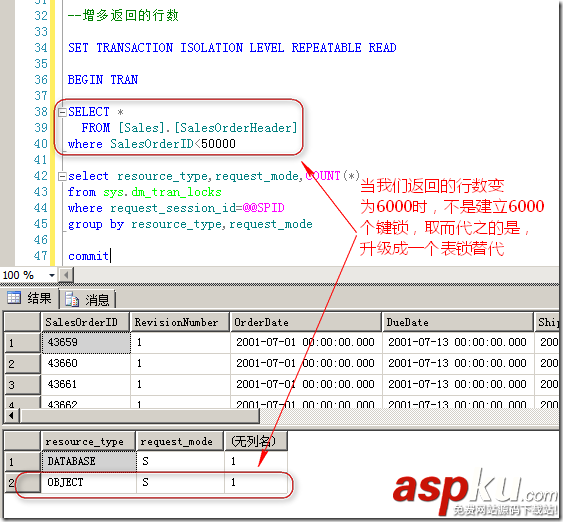Click the from sys.dm_tran_locks line

tap(145, 192)
